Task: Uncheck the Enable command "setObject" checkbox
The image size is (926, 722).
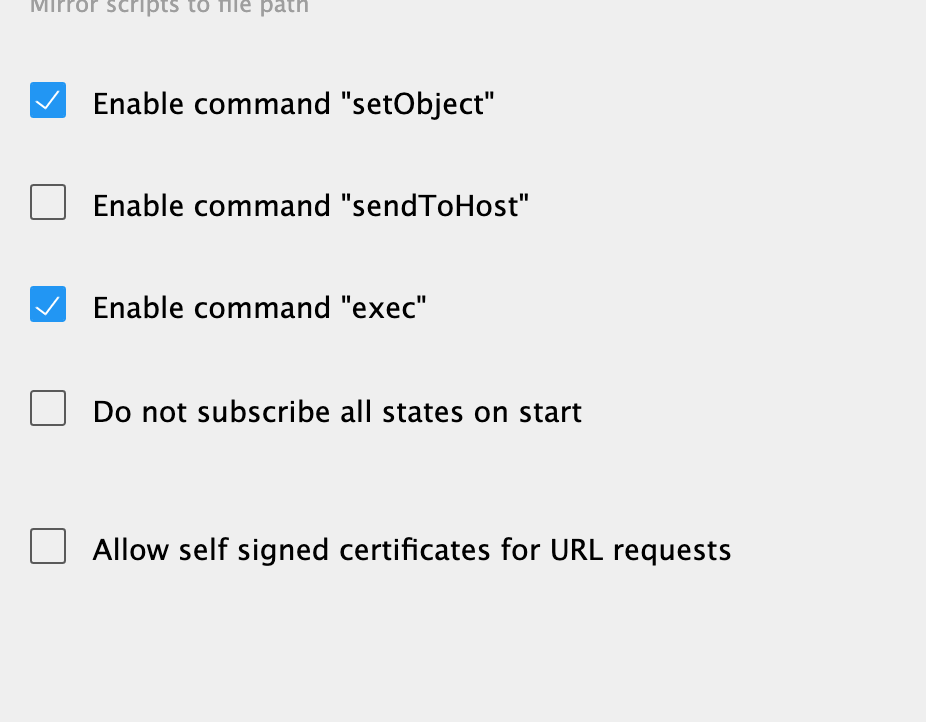Action: [48, 101]
